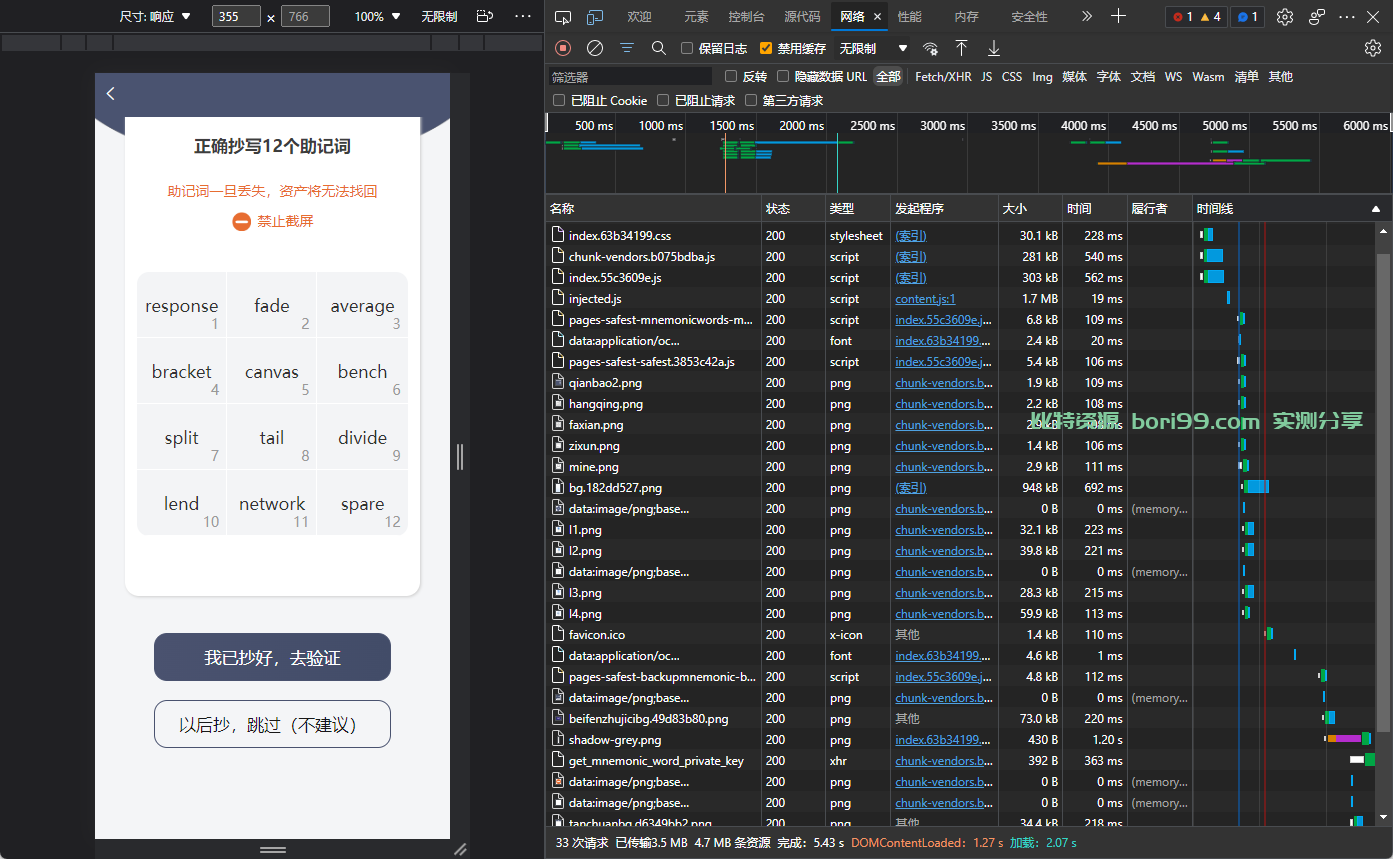1393x859 pixels.
Task: Toggle the network filter bar icon
Action: 627,48
